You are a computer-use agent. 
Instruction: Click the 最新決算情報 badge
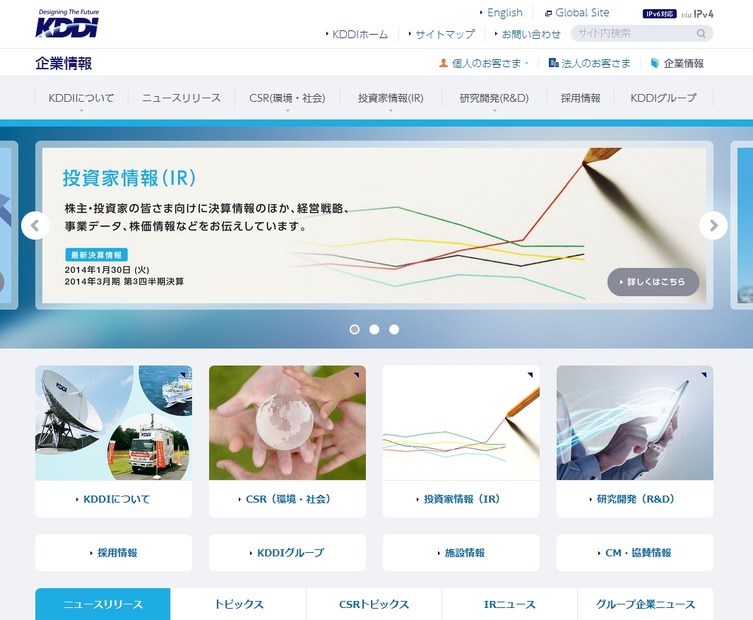point(96,255)
